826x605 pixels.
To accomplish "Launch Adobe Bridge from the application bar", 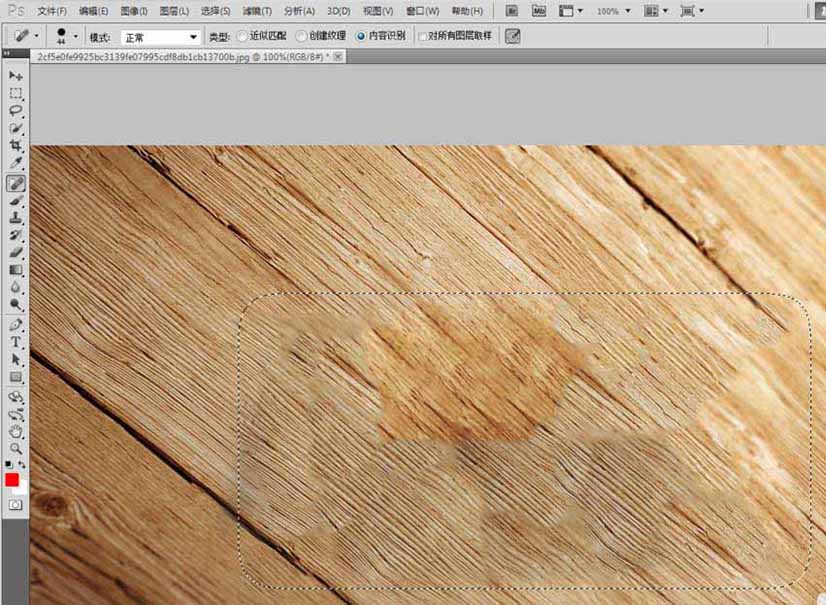I will click(511, 10).
